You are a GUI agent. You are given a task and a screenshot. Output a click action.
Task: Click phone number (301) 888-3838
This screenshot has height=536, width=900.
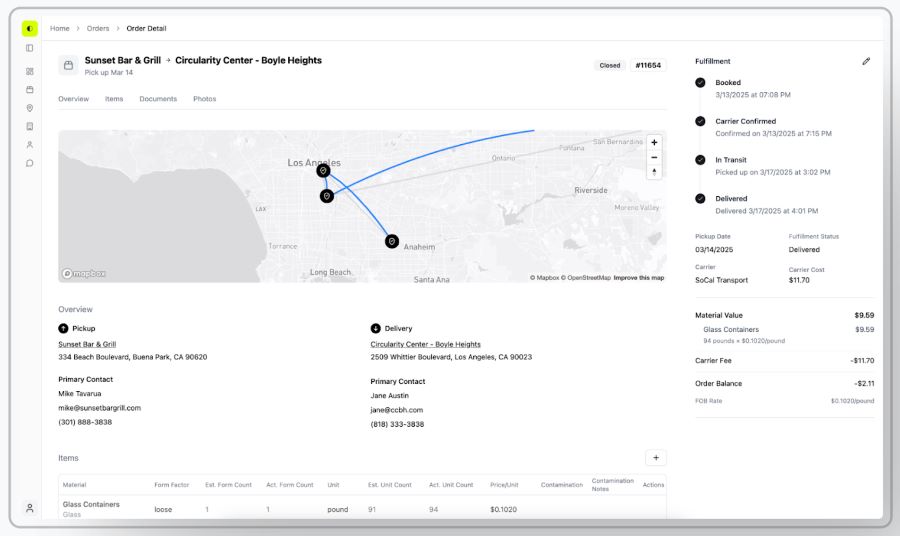point(85,422)
